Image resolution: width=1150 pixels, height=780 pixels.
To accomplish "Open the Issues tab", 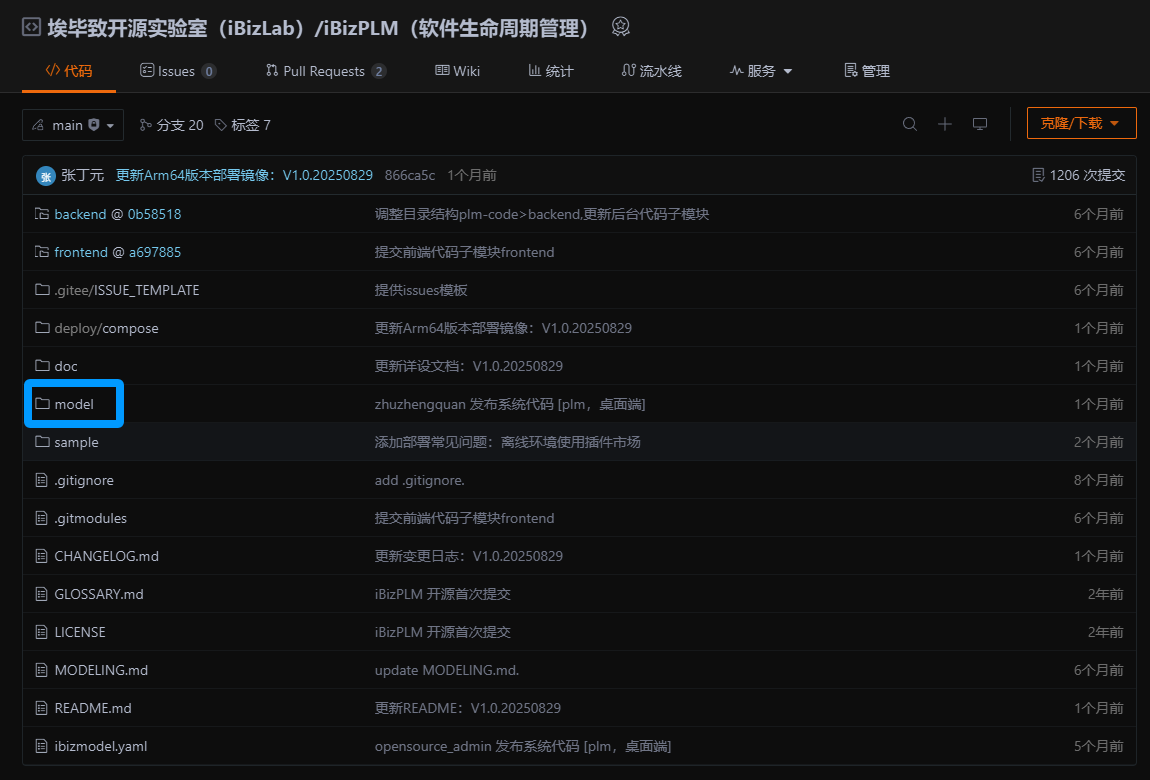I will 178,71.
